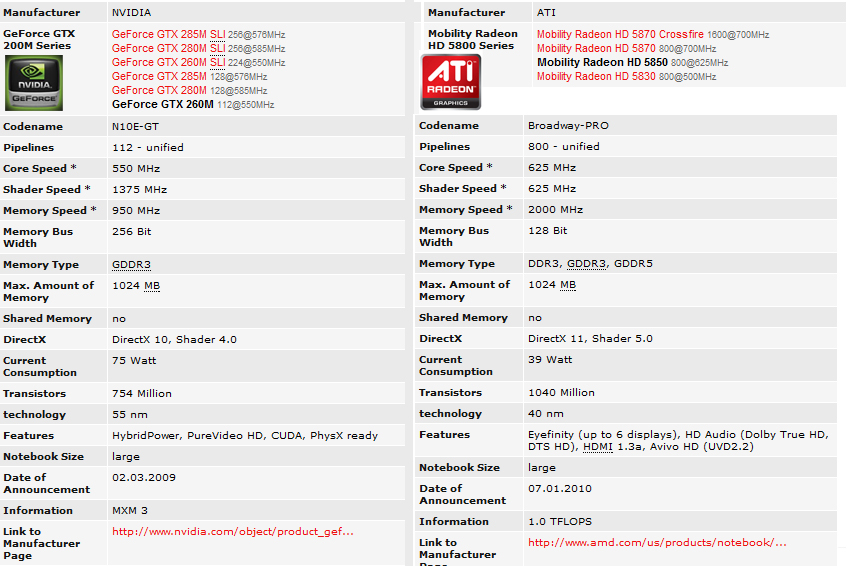Open Mobility Radeon HD 5870 800@700MHz link
This screenshot has width=847, height=566.
(596, 49)
